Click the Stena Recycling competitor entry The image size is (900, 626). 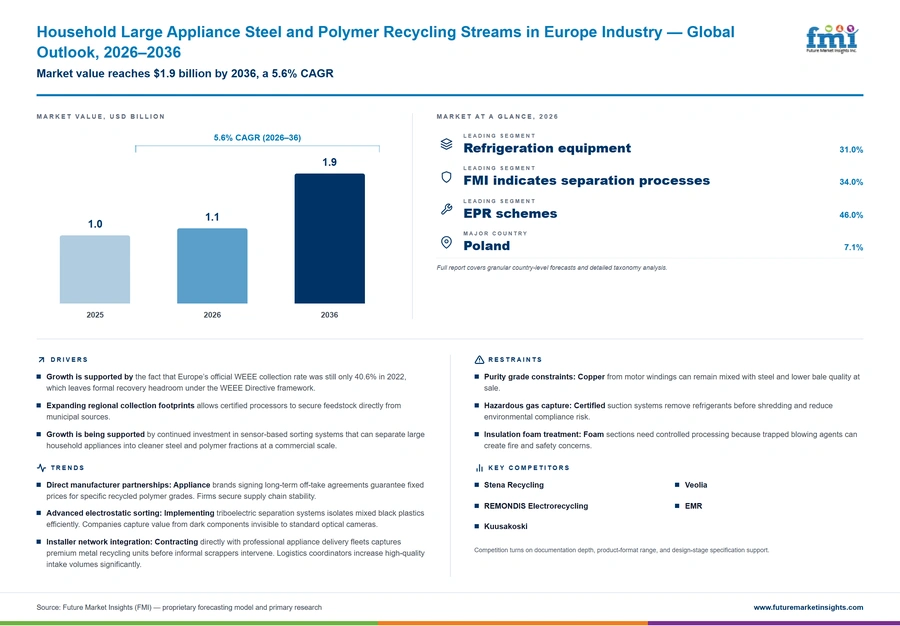tap(514, 485)
